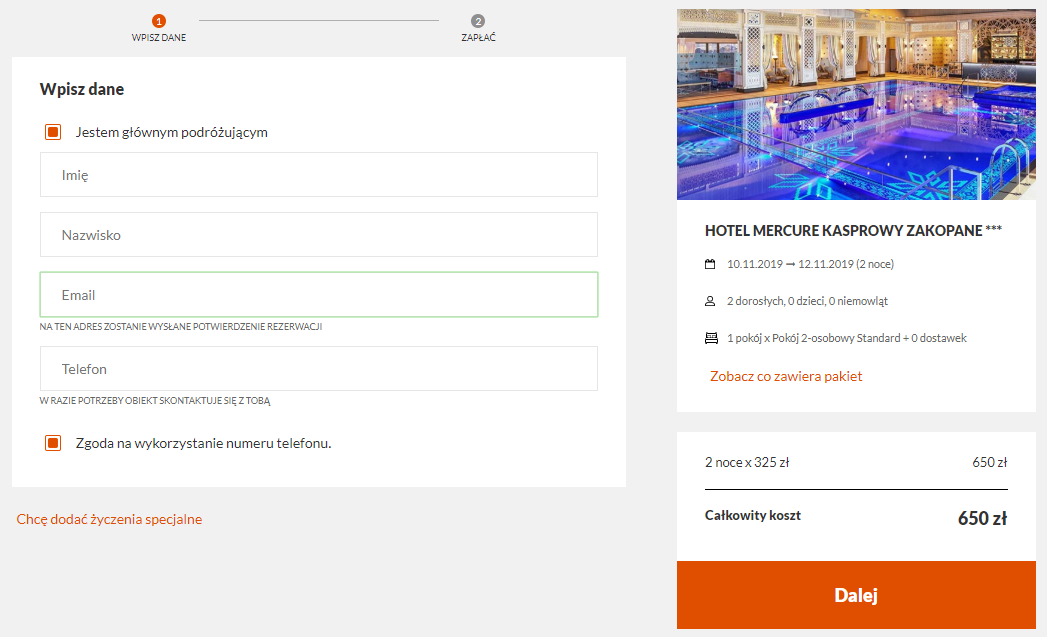Select the 'WPISZ DANE' step label
Screen dimensions: 1047x637
point(159,37)
